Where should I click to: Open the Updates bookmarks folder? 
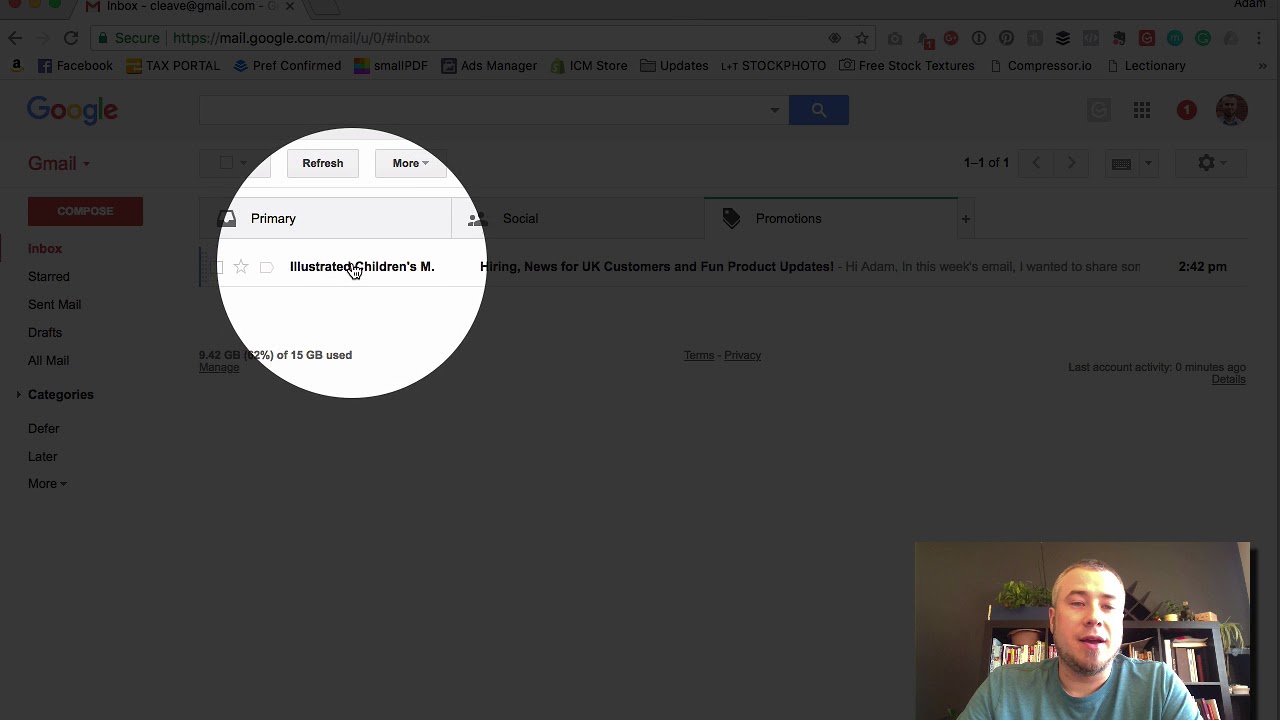(674, 66)
